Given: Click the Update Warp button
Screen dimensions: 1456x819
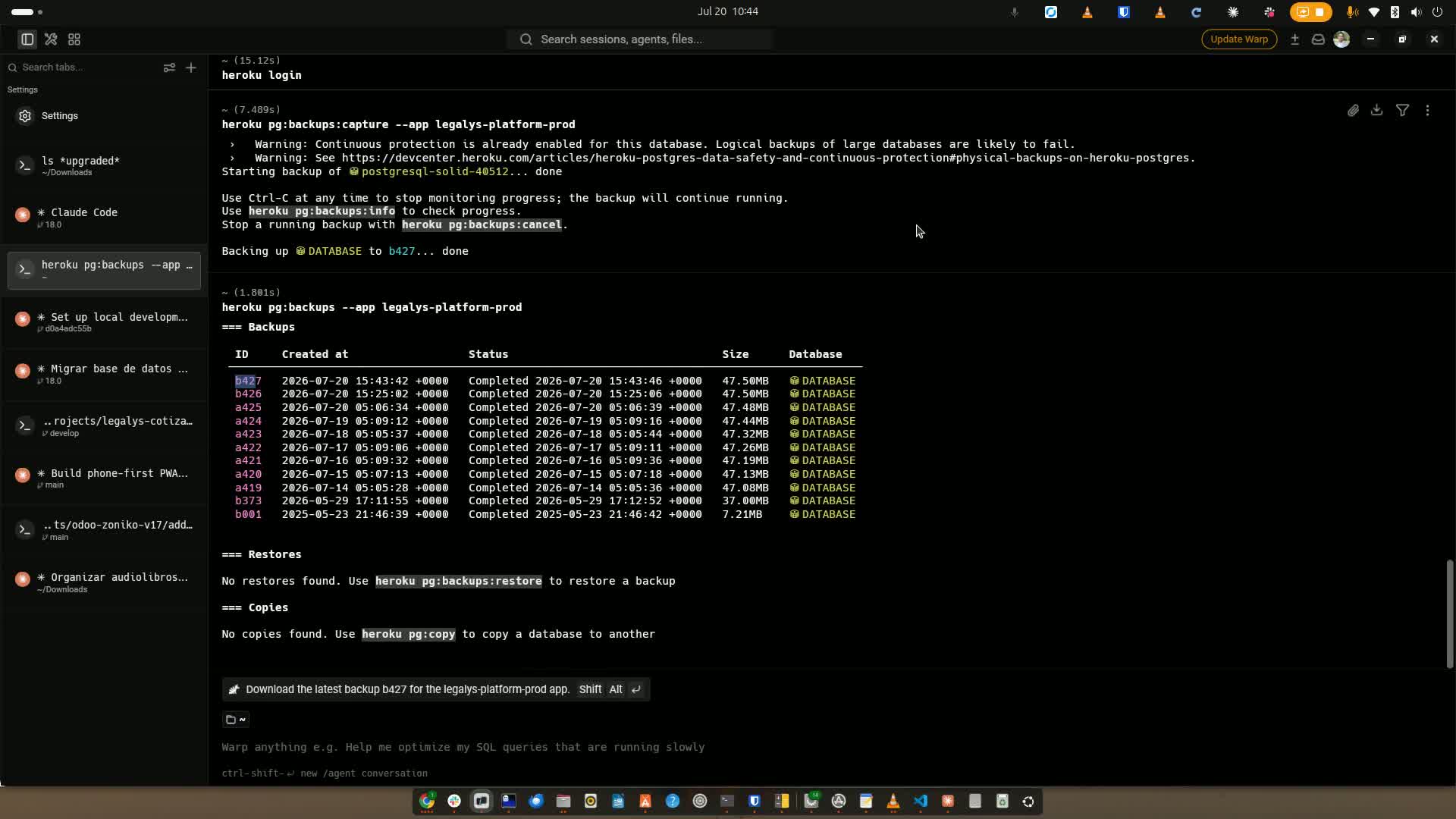Looking at the screenshot, I should pyautogui.click(x=1239, y=39).
